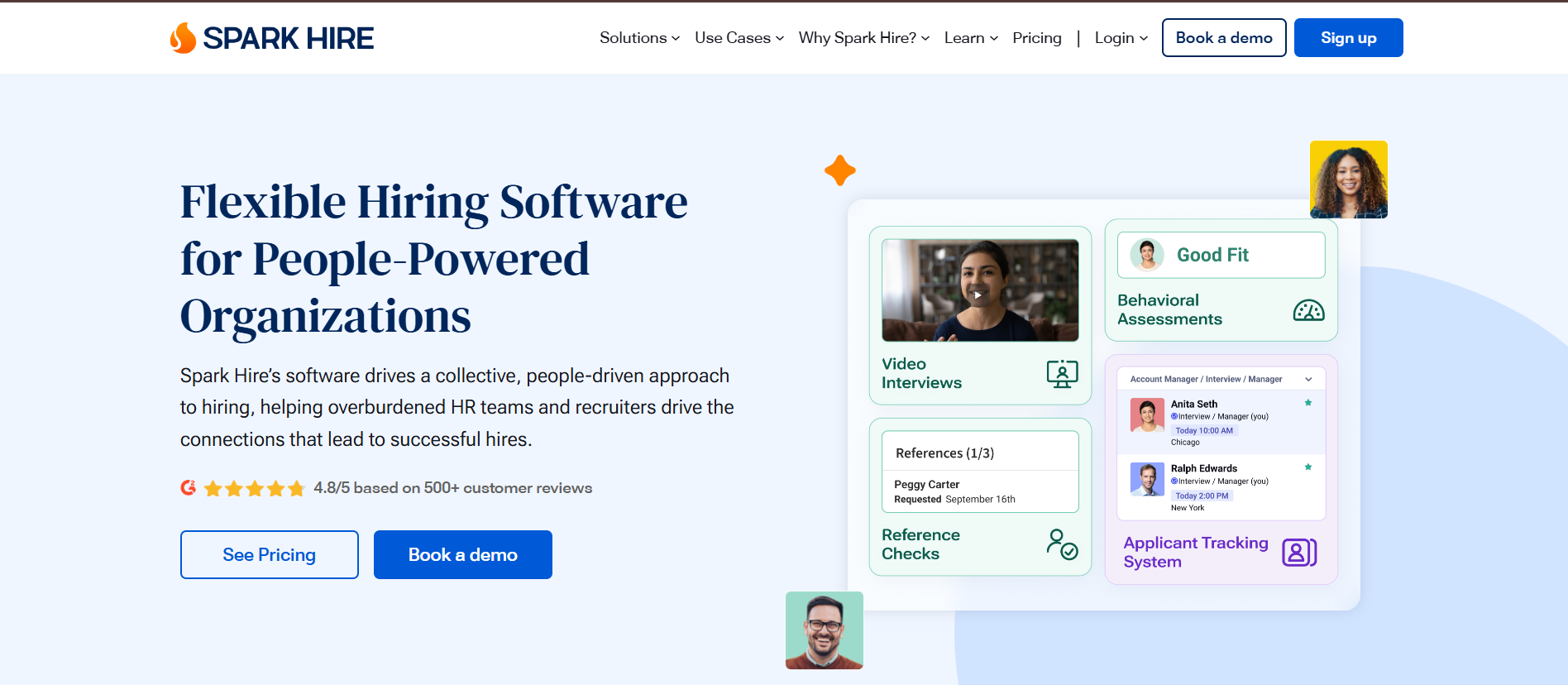Toggle the star next to Ralph Edwards
Image resolution: width=1568 pixels, height=685 pixels.
click(1308, 467)
